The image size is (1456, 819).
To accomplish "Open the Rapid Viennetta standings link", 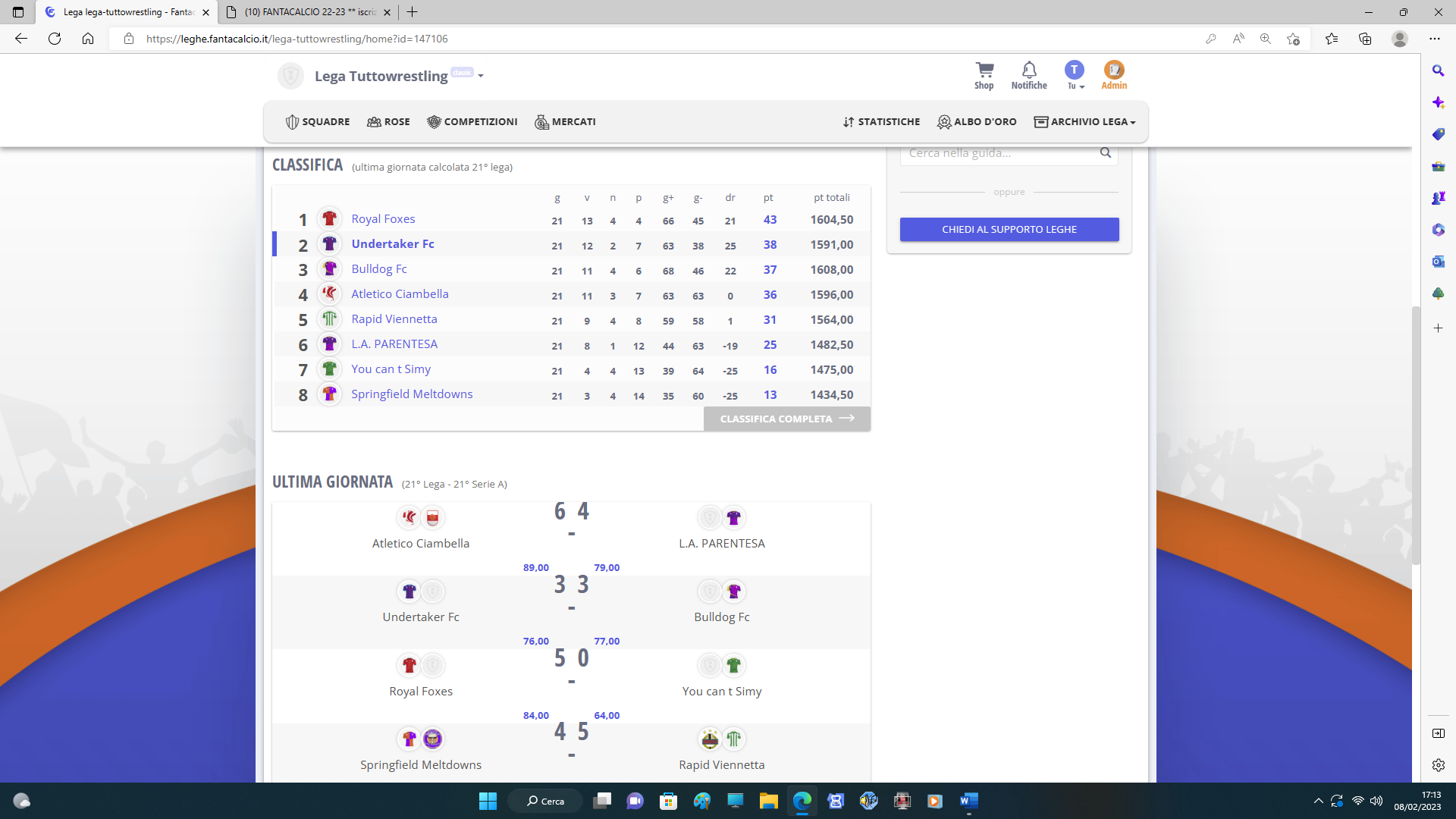I will pos(394,319).
